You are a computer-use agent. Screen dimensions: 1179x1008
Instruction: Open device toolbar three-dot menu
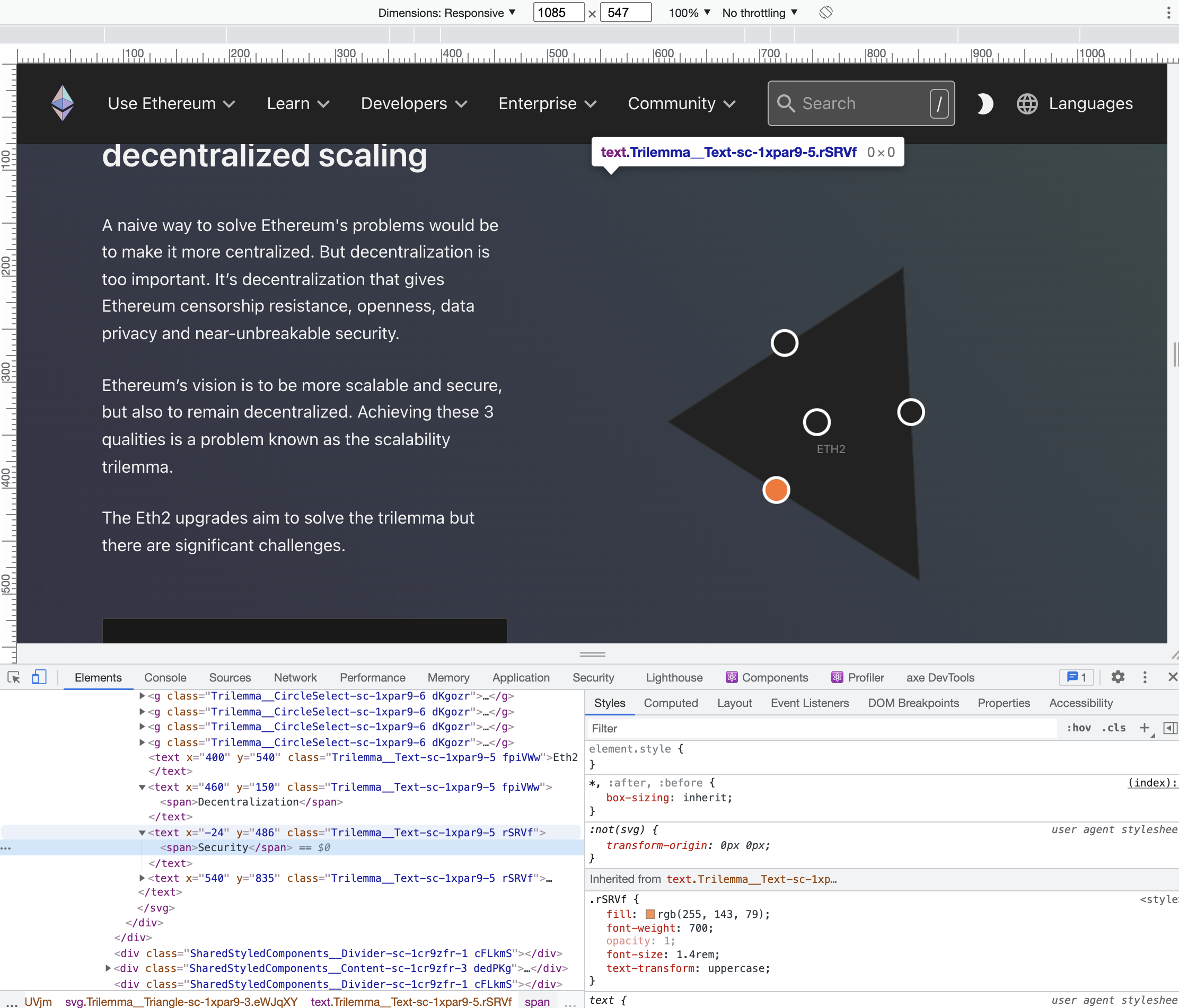click(x=1168, y=13)
